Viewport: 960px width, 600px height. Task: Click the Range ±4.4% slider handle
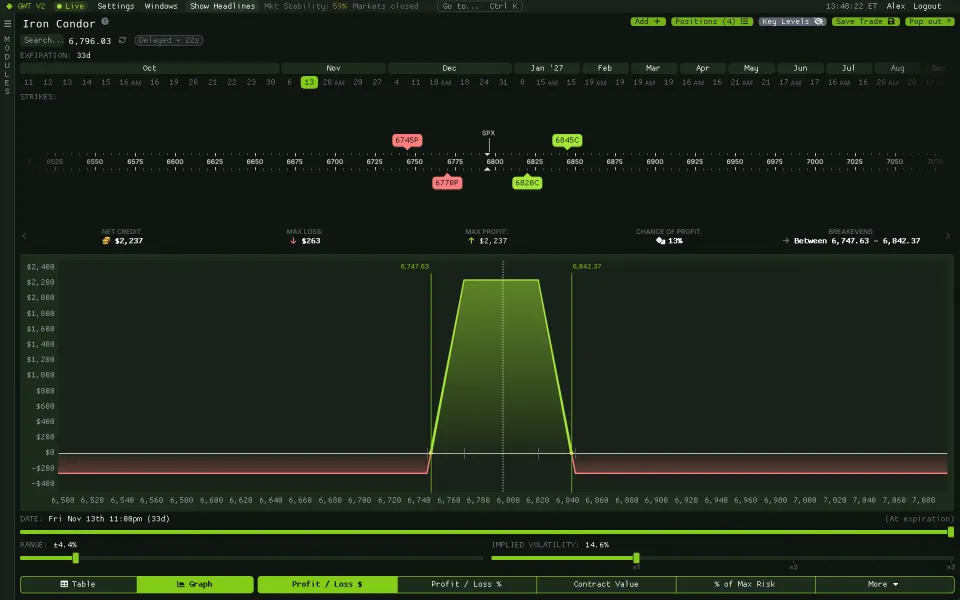[76, 558]
